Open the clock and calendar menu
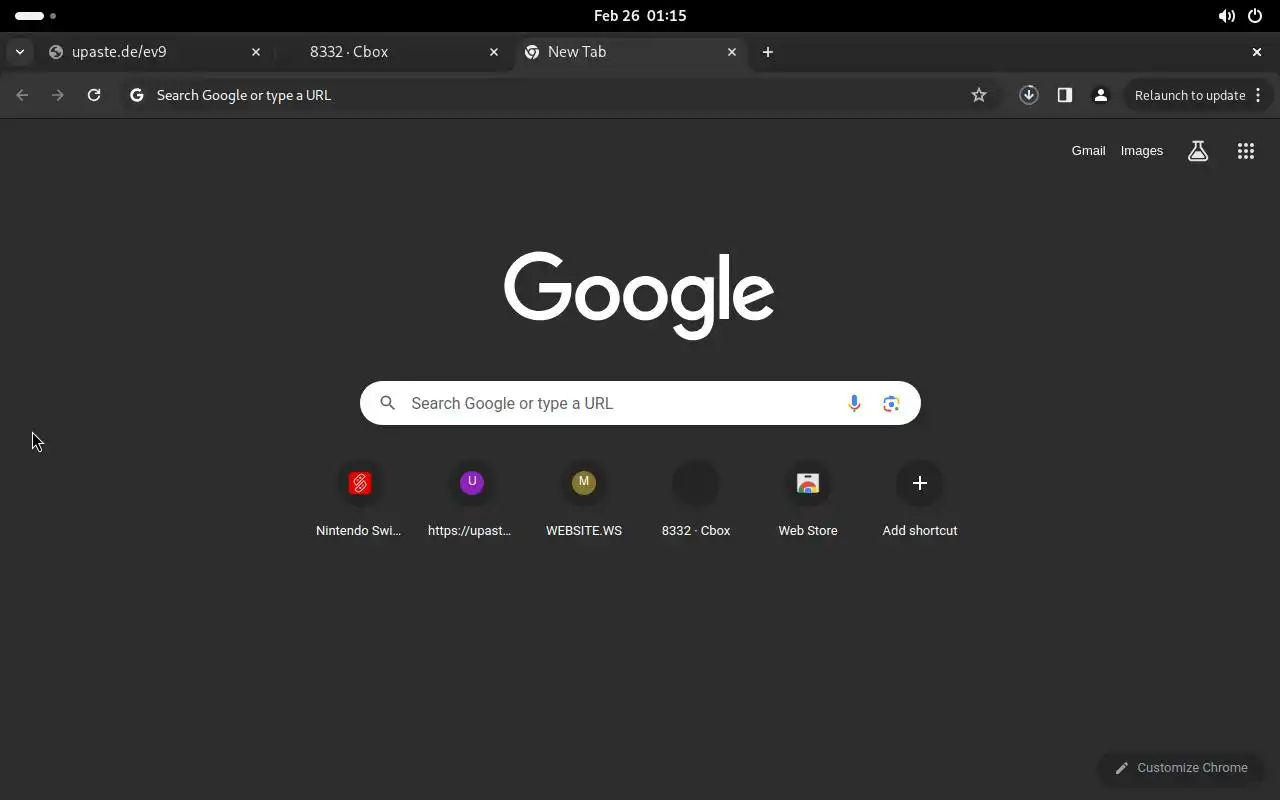The image size is (1280, 800). 640,16
